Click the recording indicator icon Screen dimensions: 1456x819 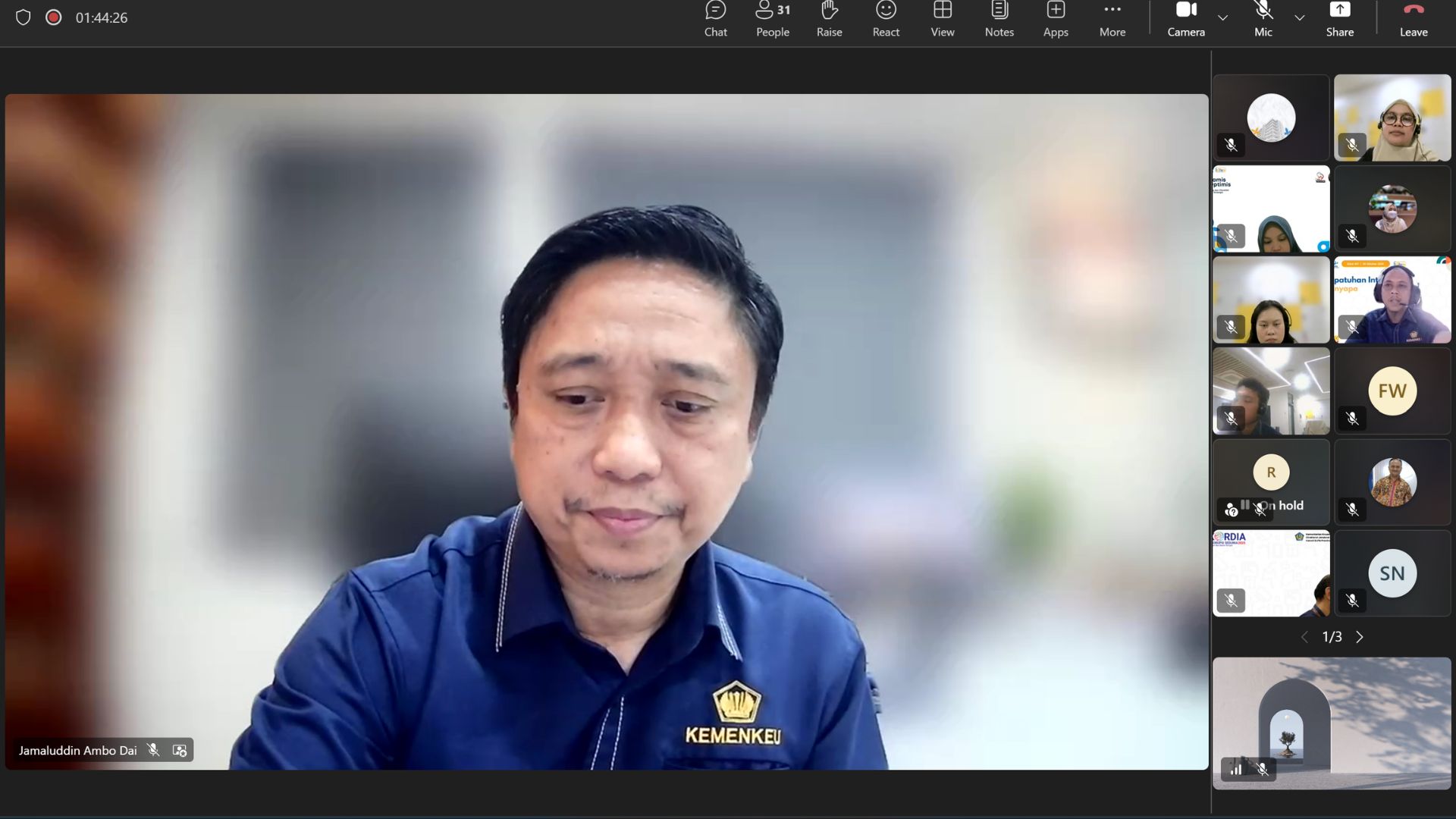point(53,17)
